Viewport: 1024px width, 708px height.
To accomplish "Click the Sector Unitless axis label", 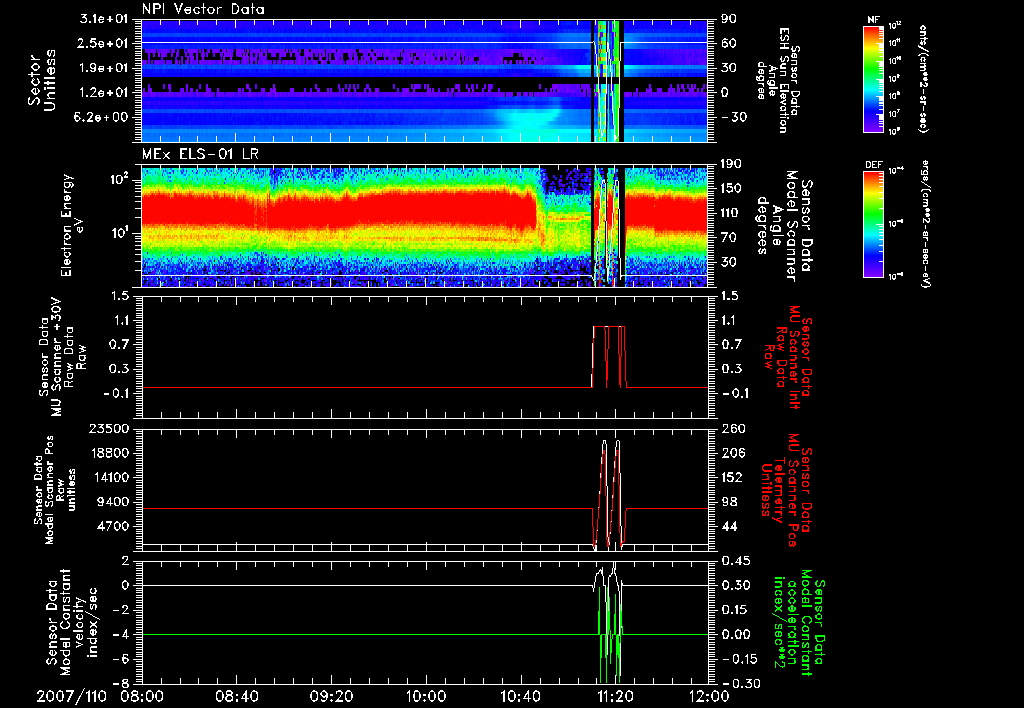I will pos(42,80).
